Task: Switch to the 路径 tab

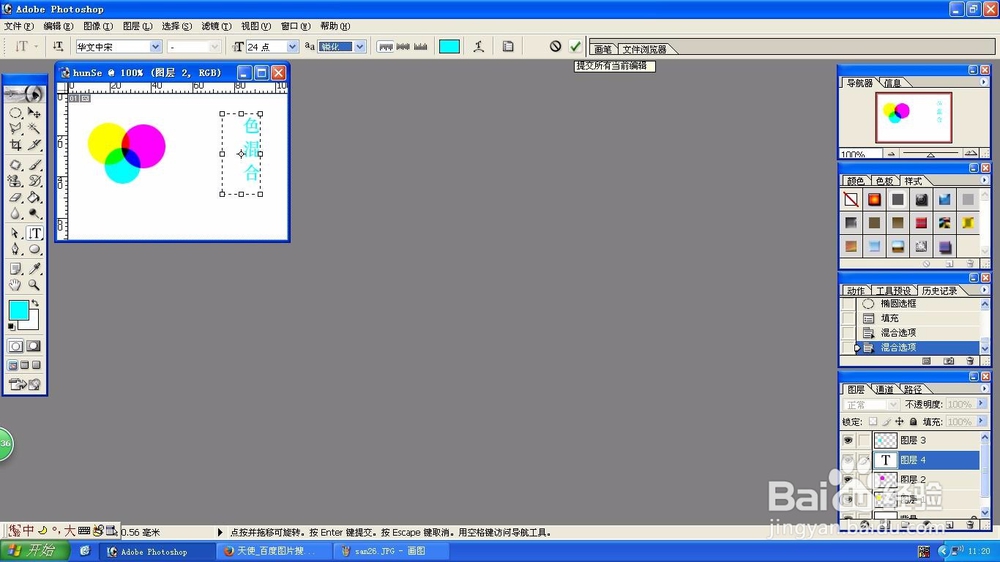Action: pos(913,389)
